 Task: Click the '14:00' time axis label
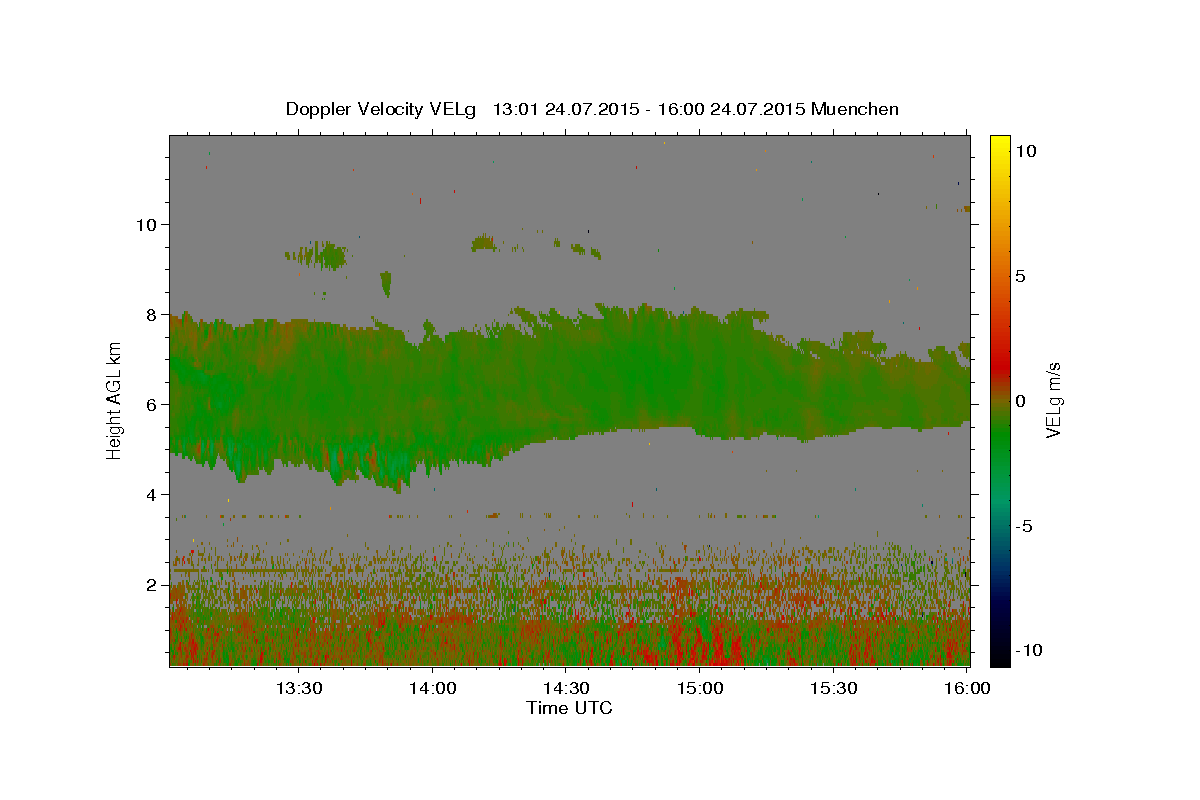pos(432,688)
